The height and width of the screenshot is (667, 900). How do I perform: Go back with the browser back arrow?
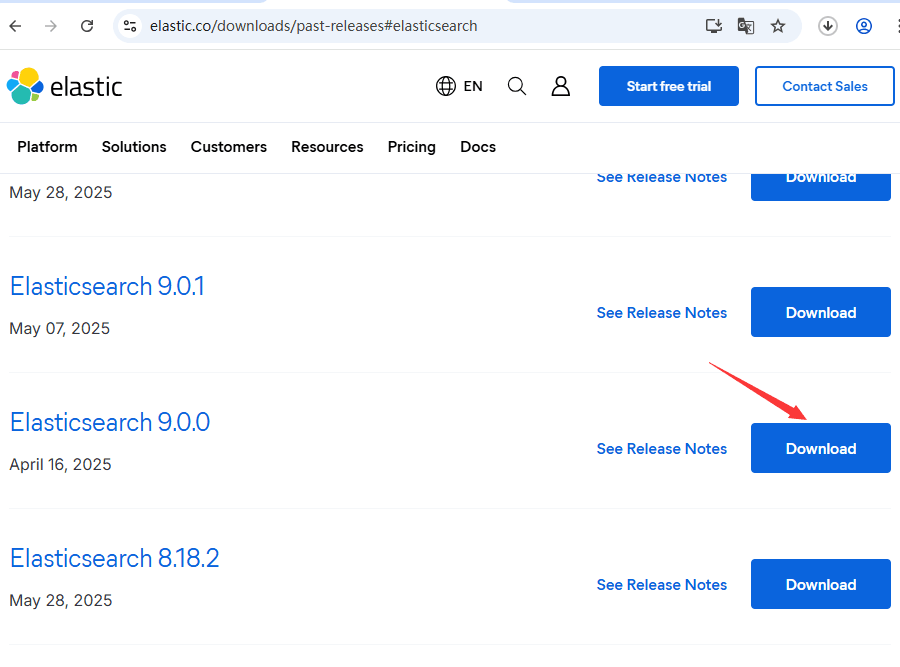(15, 26)
